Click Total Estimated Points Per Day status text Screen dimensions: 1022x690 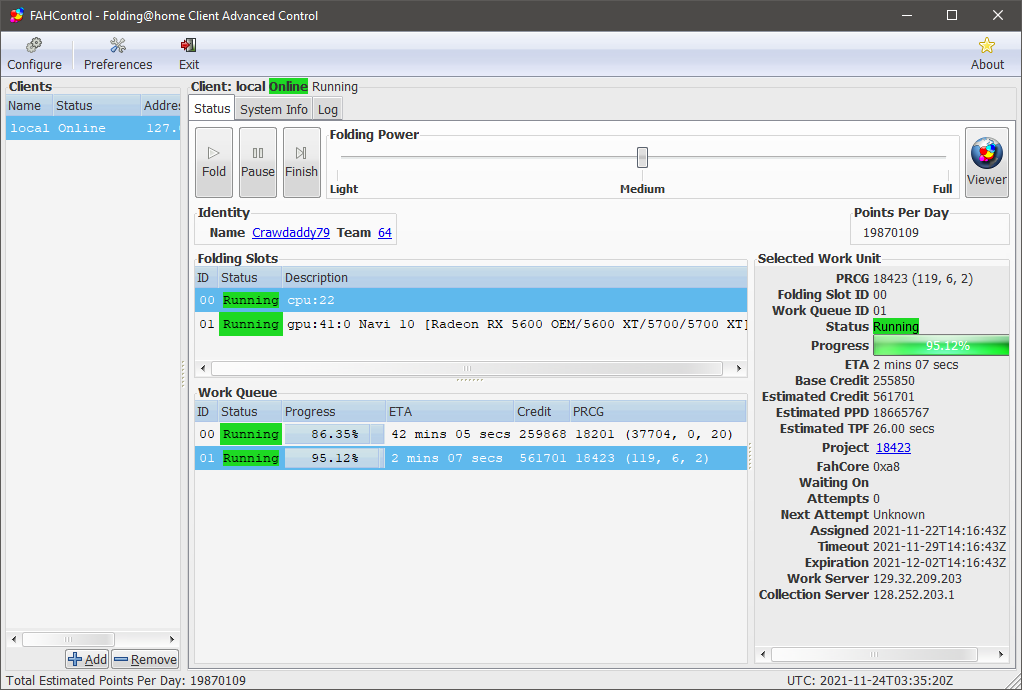tap(126, 681)
